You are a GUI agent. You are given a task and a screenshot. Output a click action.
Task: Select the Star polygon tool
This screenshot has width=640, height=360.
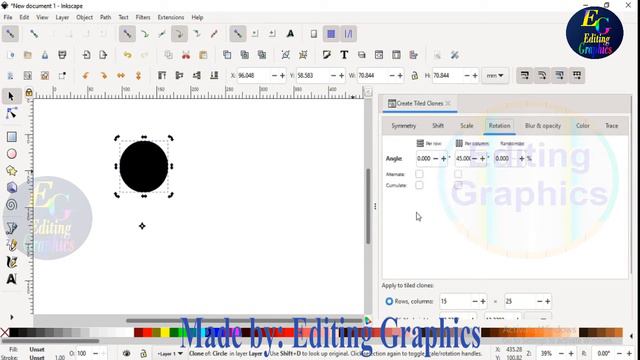click(x=11, y=171)
